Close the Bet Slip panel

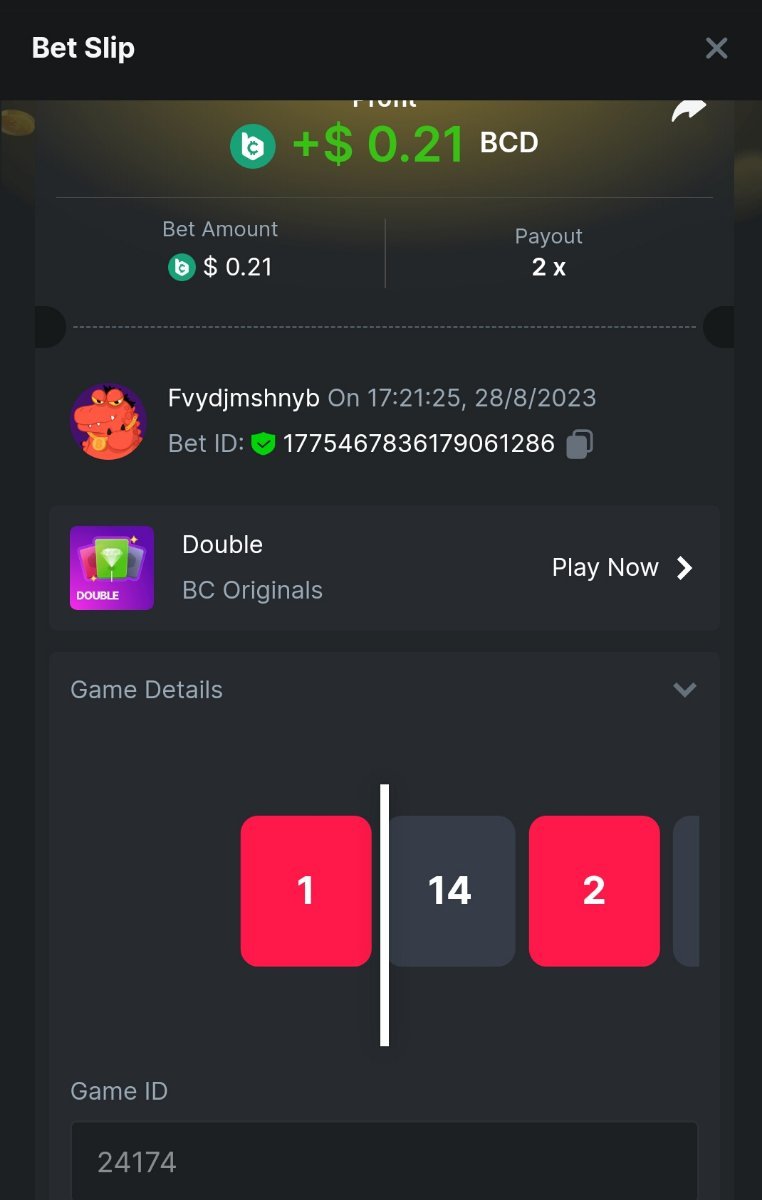point(716,48)
